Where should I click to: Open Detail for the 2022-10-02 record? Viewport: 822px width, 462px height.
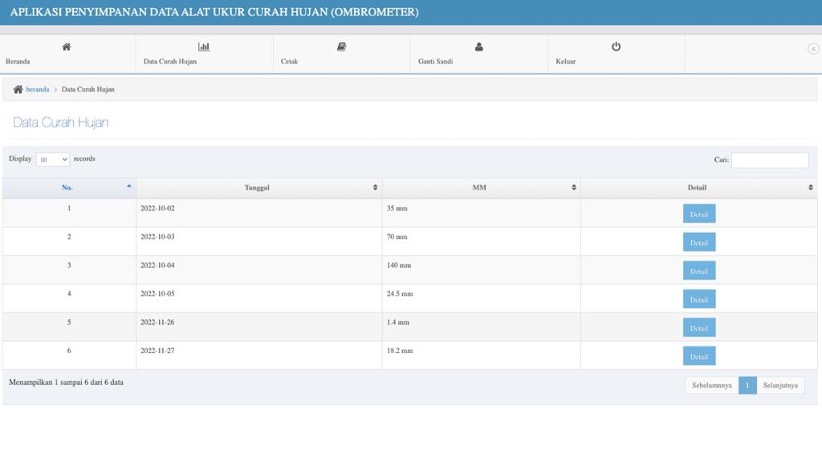699,214
